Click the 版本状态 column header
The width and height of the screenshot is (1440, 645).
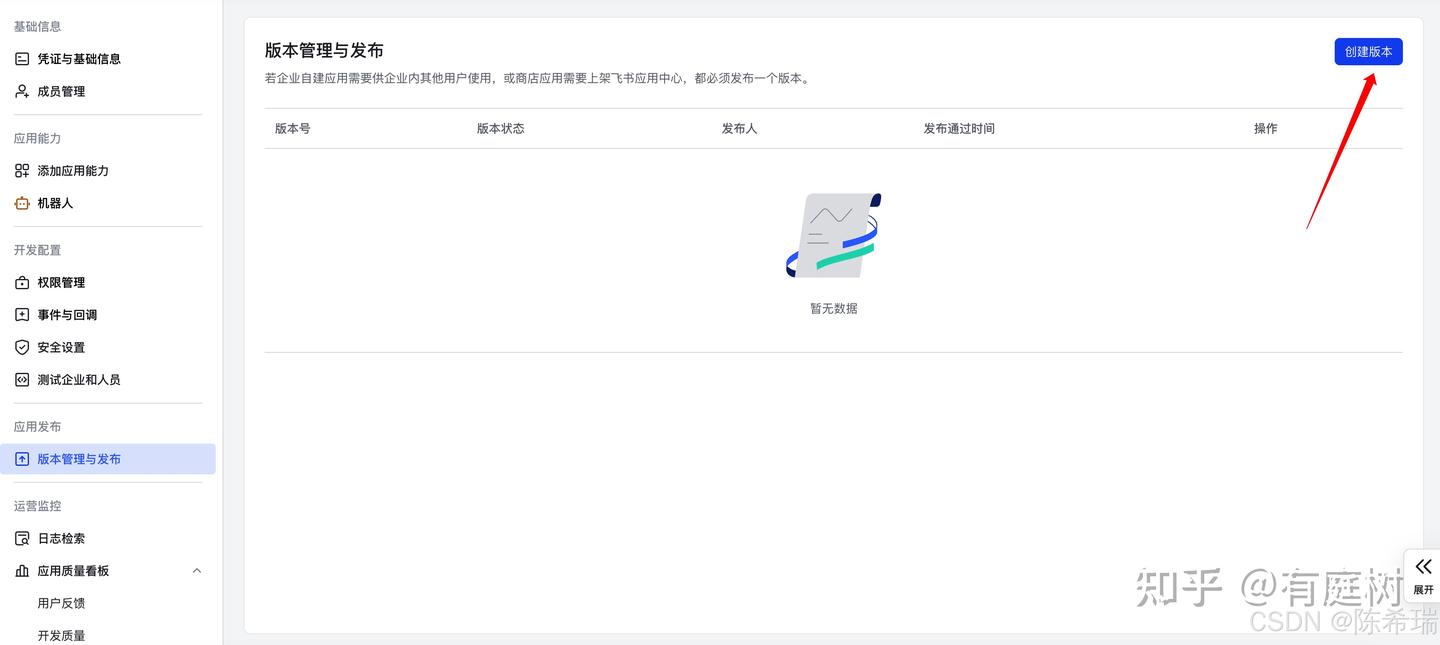[x=500, y=129]
